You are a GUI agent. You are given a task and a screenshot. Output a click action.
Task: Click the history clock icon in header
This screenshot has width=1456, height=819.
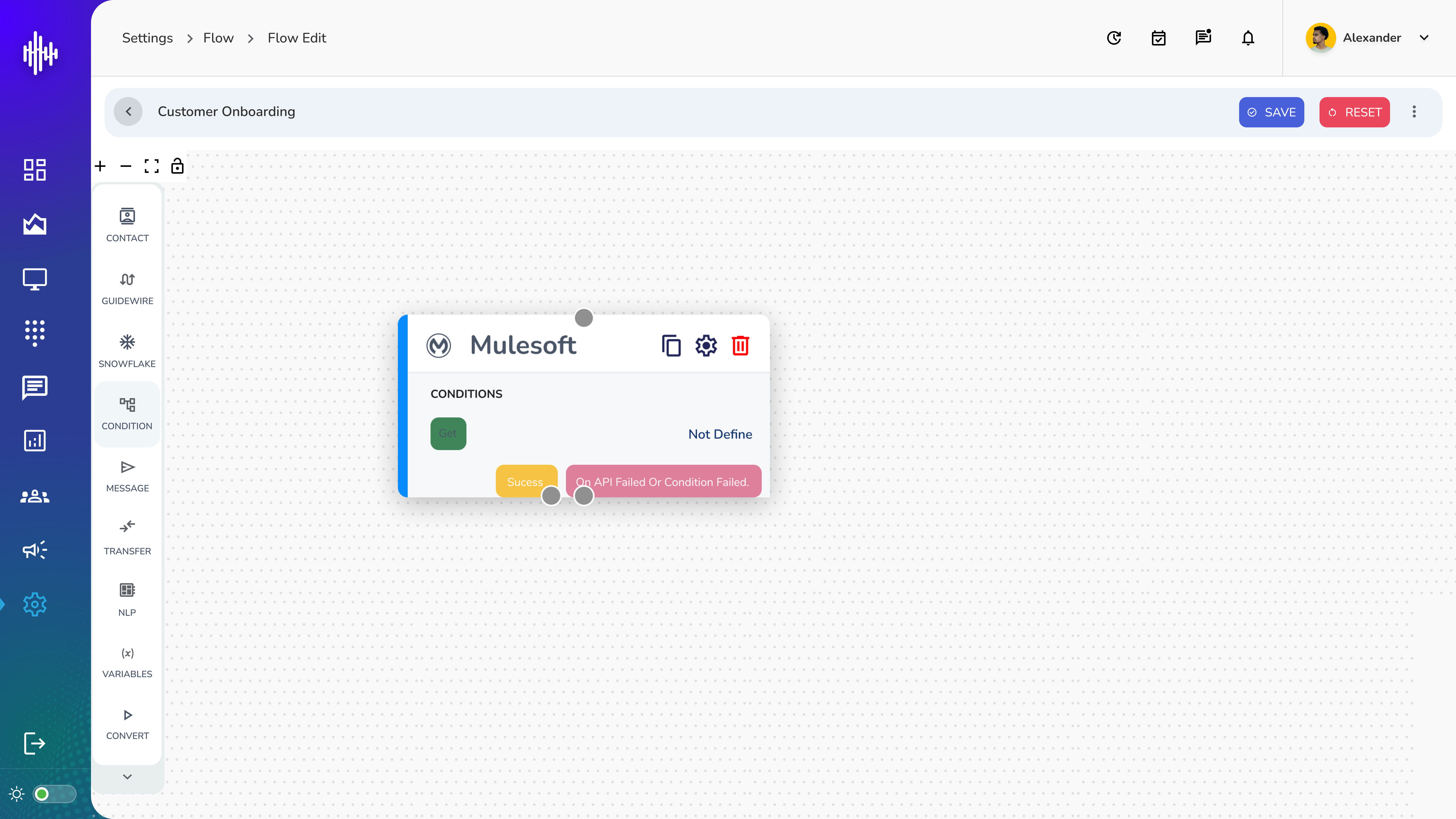(1114, 38)
